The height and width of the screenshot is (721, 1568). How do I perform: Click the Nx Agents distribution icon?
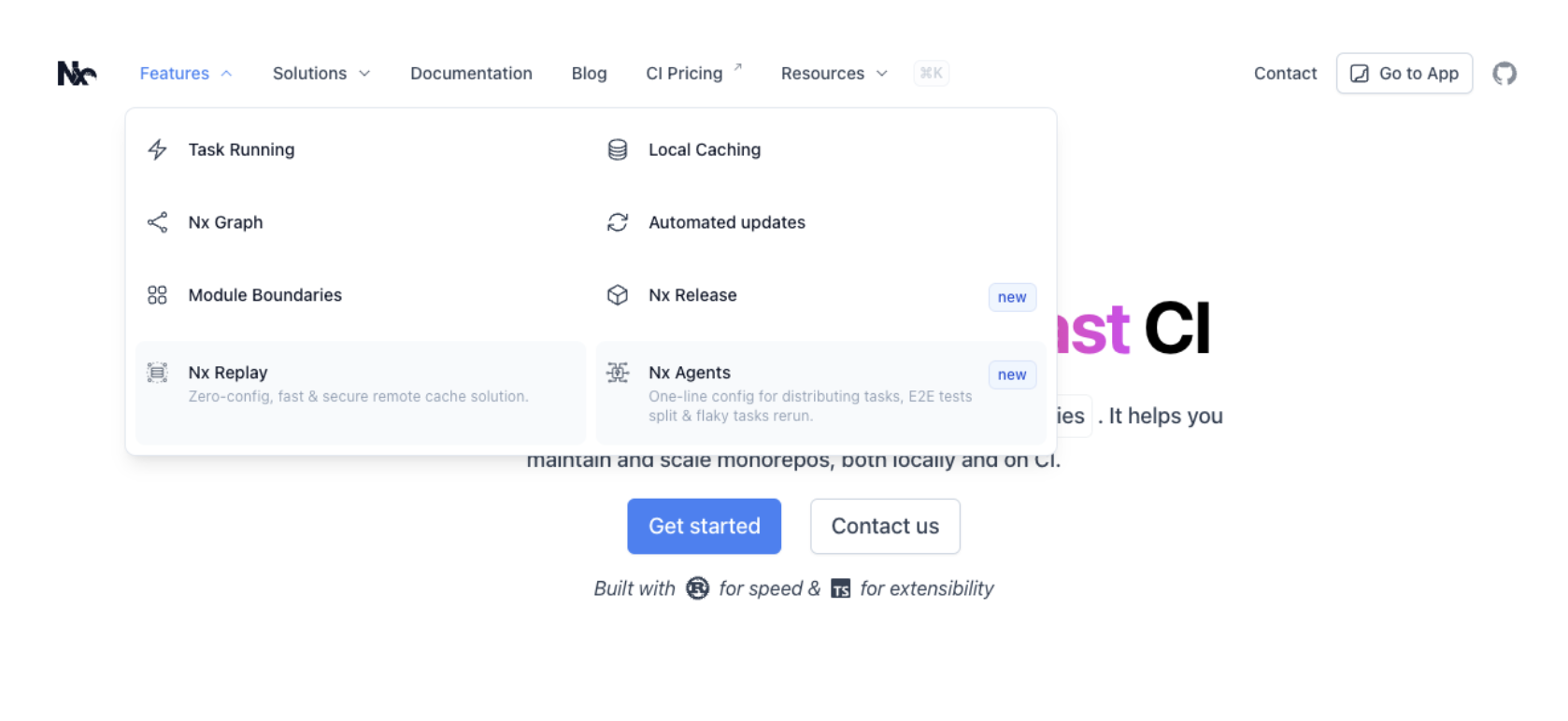tap(618, 373)
